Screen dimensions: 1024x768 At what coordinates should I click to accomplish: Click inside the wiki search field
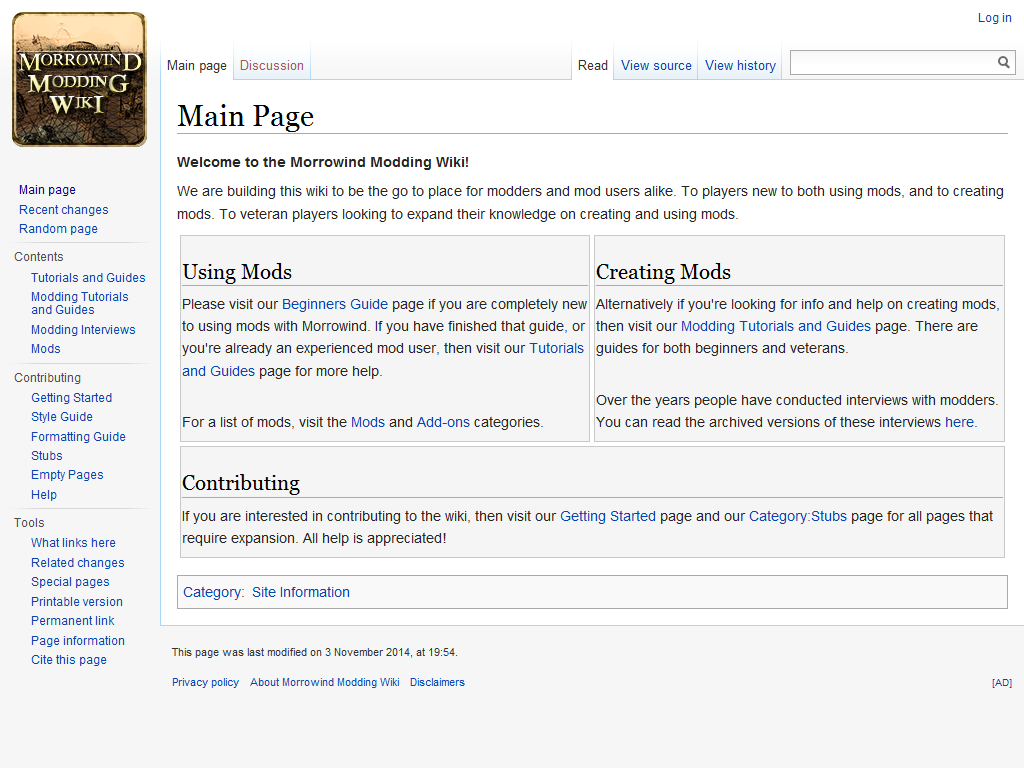[x=892, y=63]
